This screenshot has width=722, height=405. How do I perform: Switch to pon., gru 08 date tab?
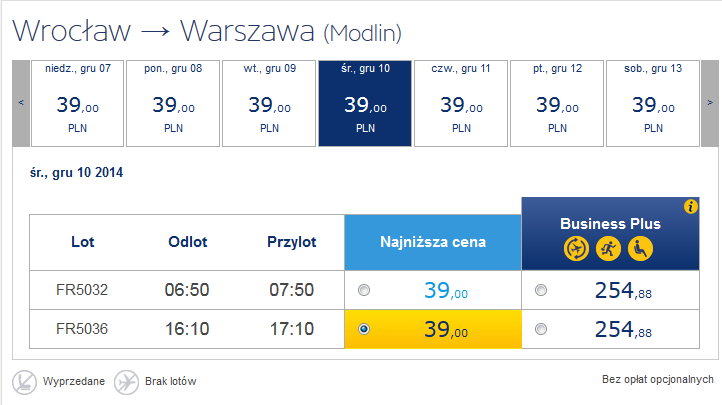pyautogui.click(x=173, y=103)
